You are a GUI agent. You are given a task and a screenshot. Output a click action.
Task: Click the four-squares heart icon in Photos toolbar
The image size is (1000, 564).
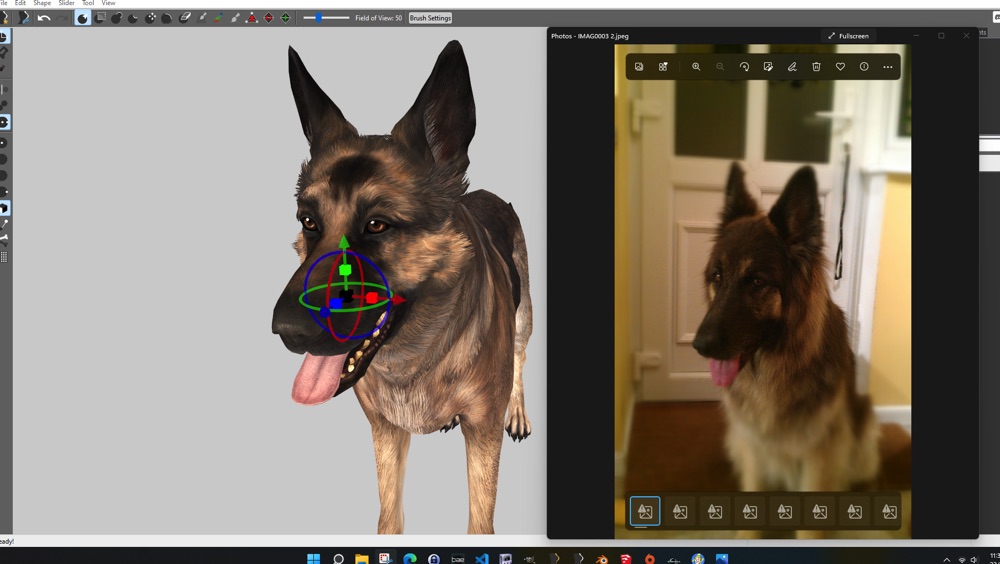663,66
